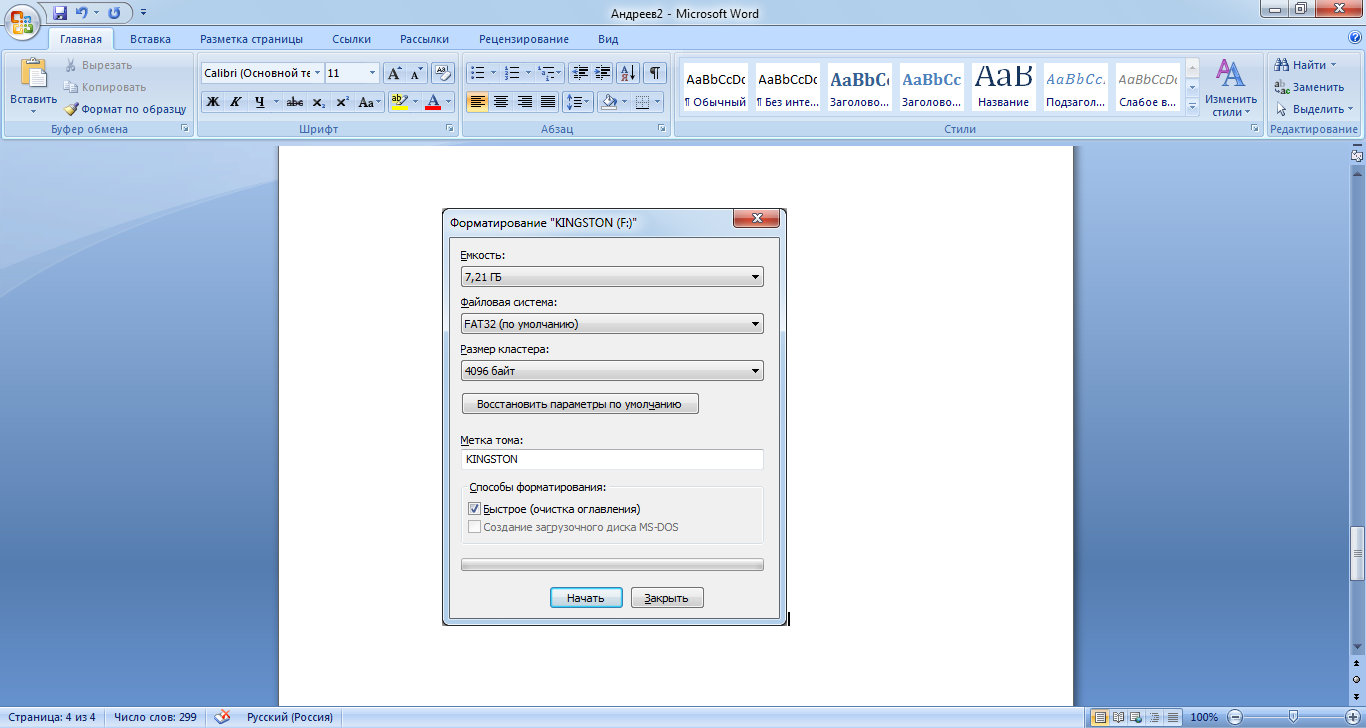Image resolution: width=1366 pixels, height=728 pixels.
Task: Open the Рецензирование tab
Action: (x=524, y=39)
